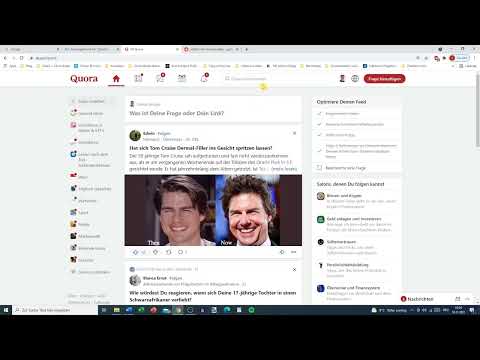Click the browser back arrow

5,58
